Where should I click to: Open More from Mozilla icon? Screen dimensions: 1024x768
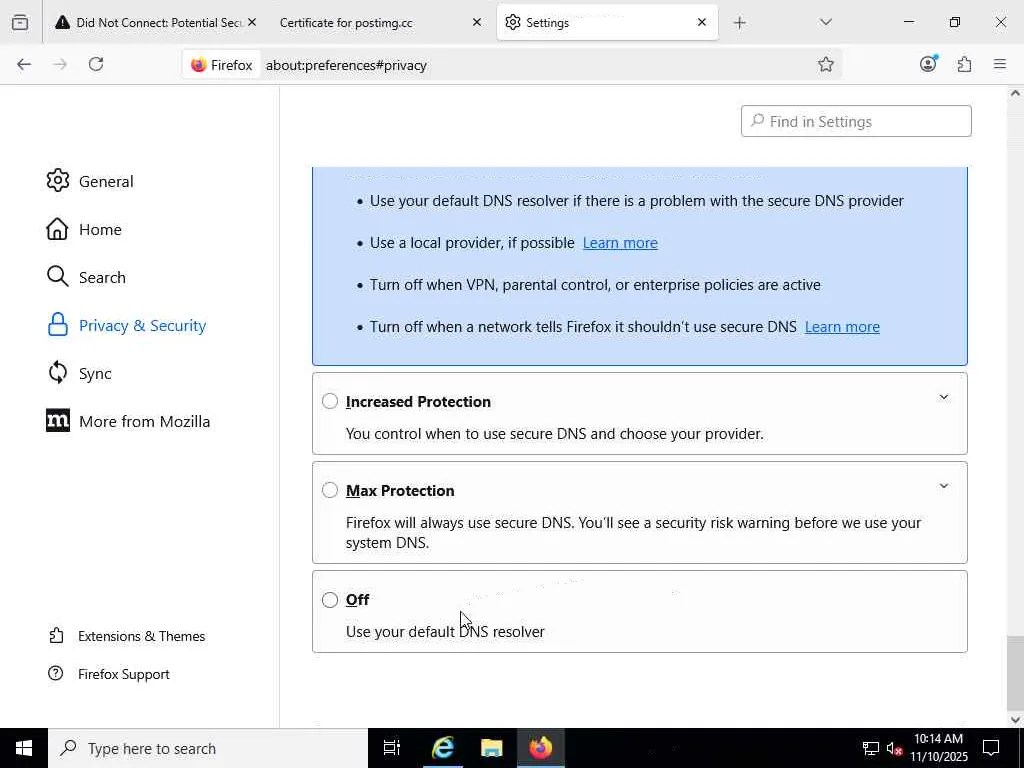[58, 421]
